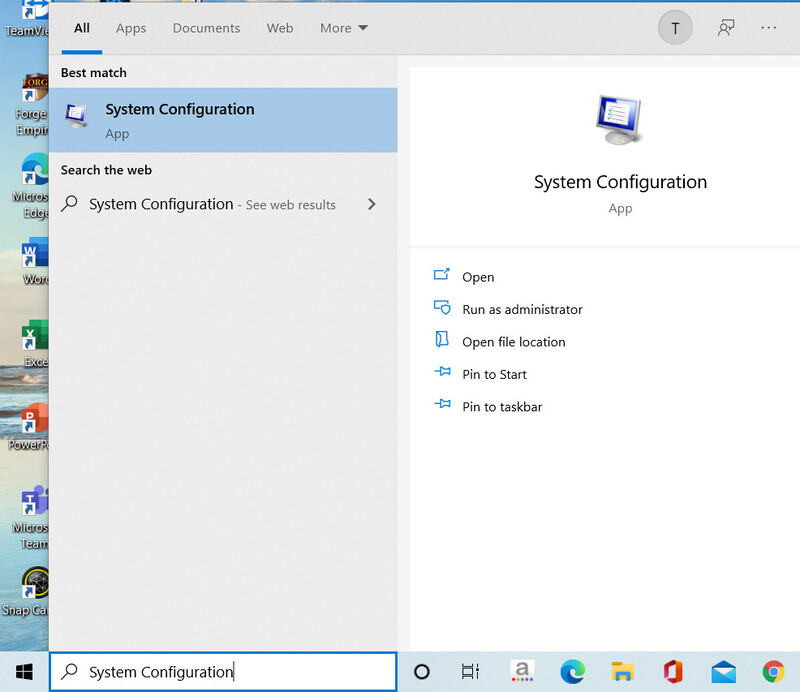Click the large System Configuration preview icon
Image resolution: width=800 pixels, height=692 pixels.
click(619, 120)
